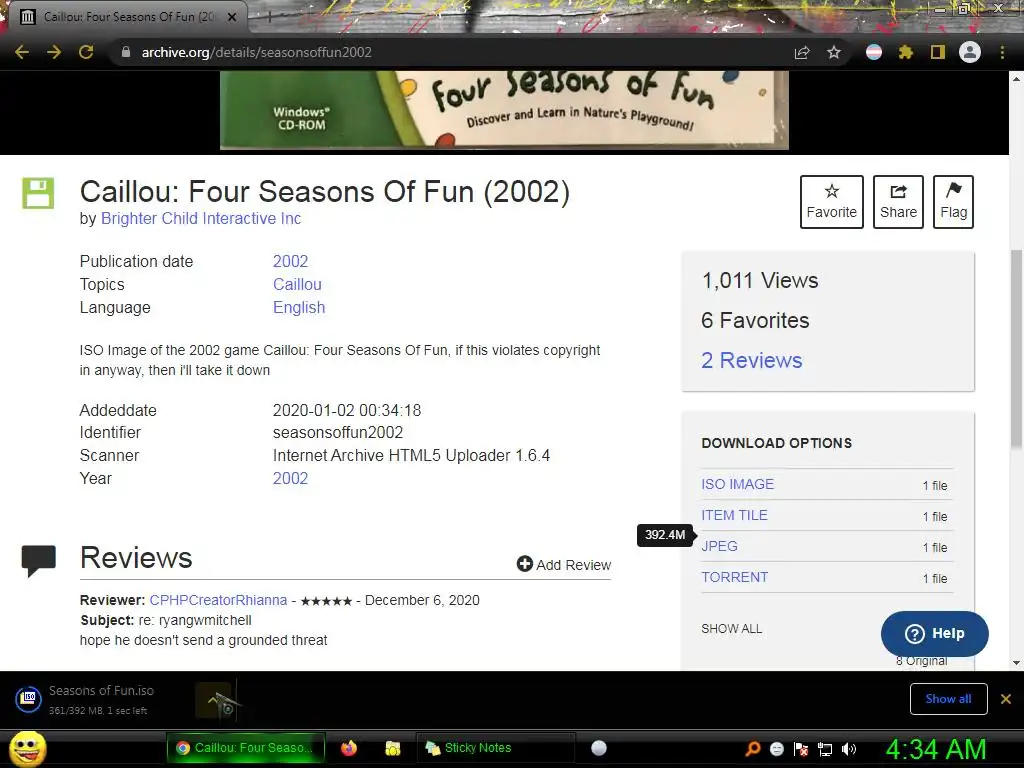View site information via the padlock icon
This screenshot has height=768, width=1024.
[x=126, y=52]
